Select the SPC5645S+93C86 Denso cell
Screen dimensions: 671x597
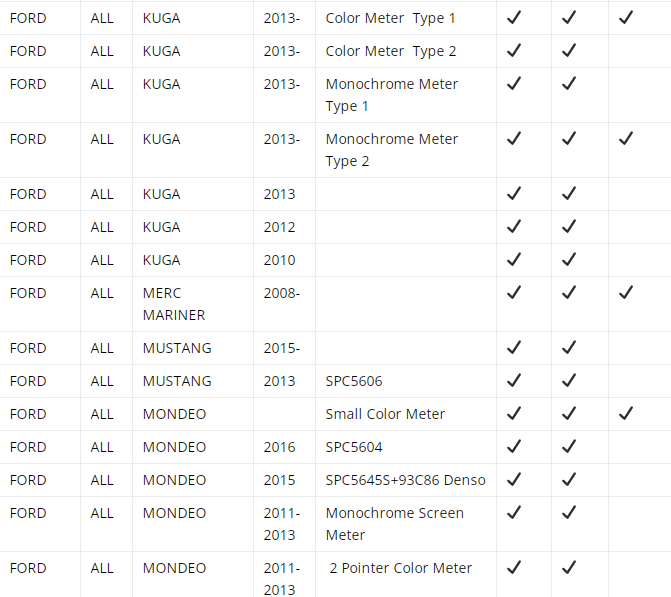405,480
